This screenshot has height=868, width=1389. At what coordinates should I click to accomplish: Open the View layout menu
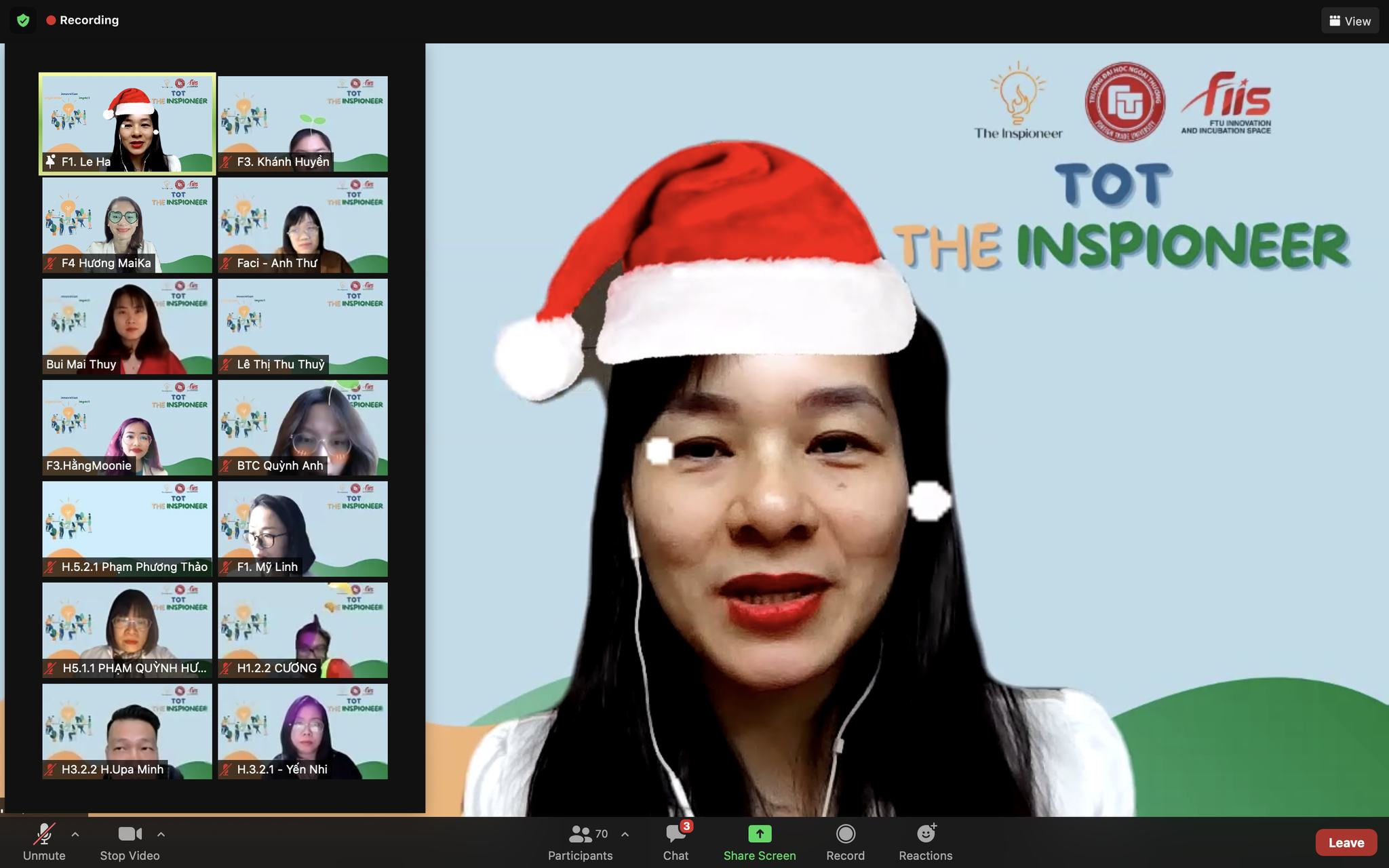click(1350, 21)
